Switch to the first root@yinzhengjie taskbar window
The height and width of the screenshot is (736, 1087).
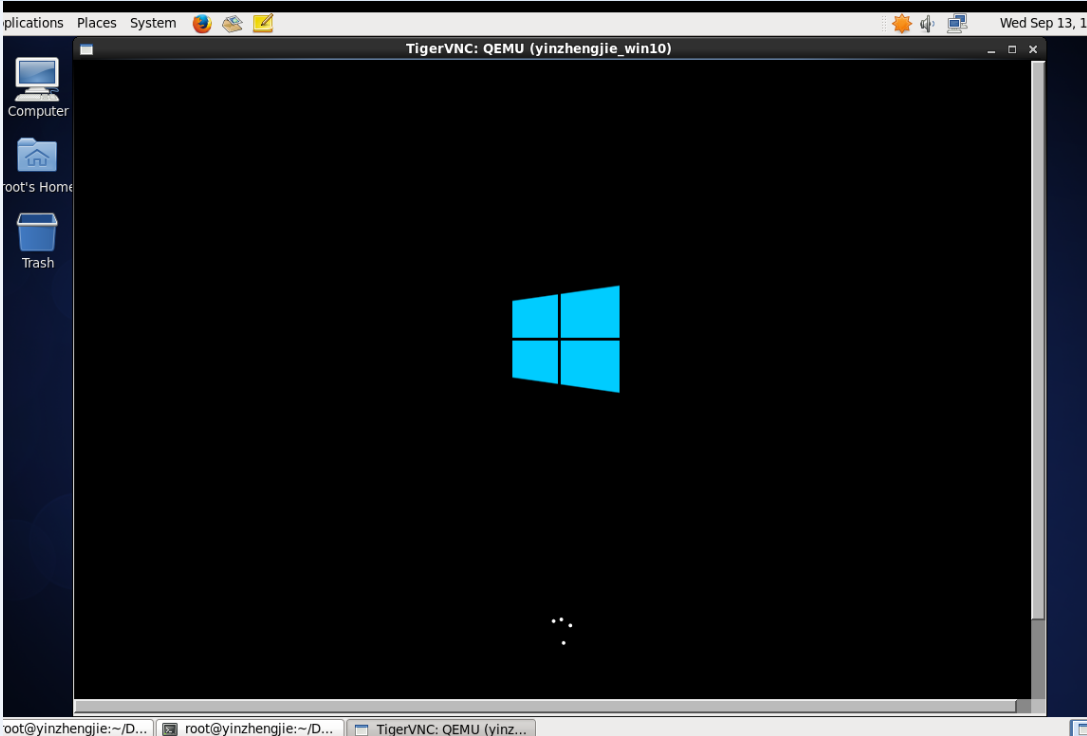coord(76,728)
